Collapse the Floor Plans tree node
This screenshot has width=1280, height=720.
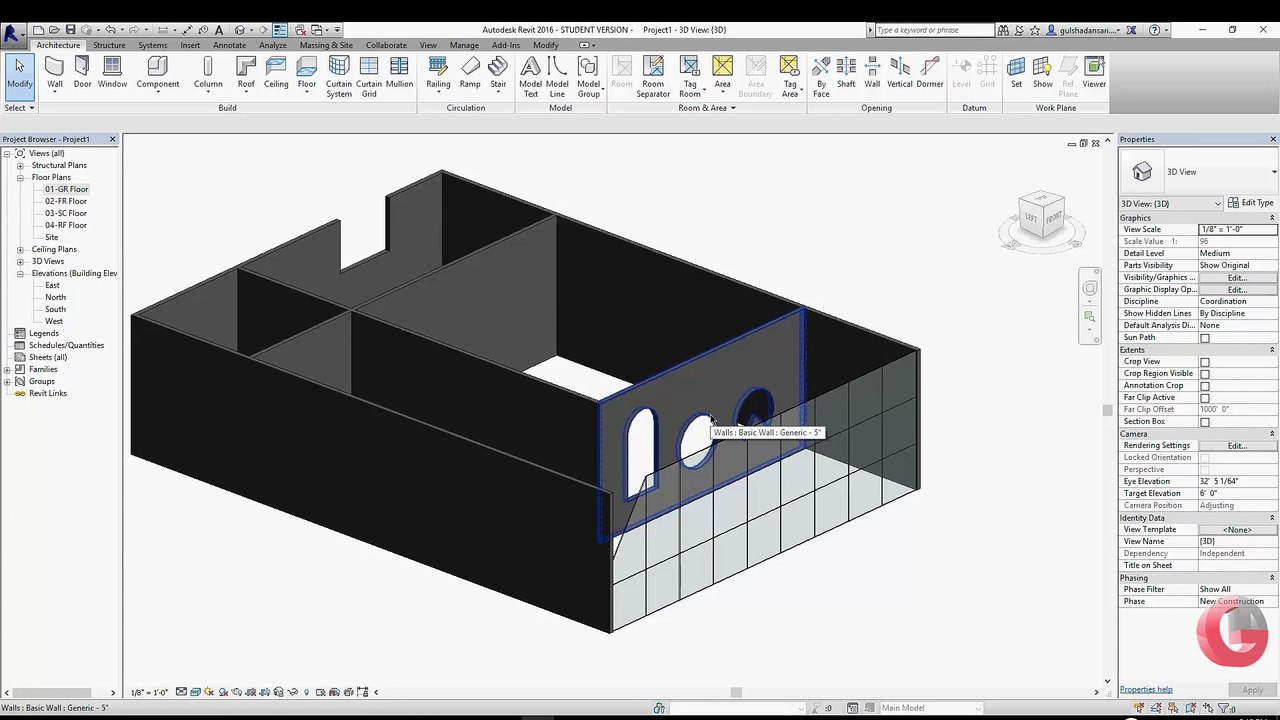[20, 178]
